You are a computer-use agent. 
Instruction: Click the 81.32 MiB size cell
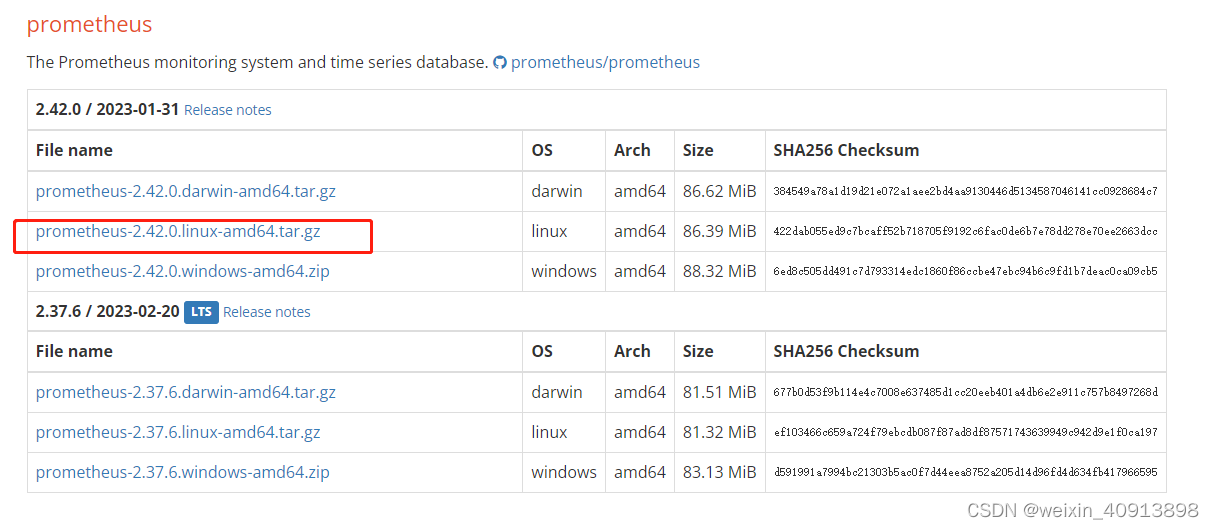720,432
